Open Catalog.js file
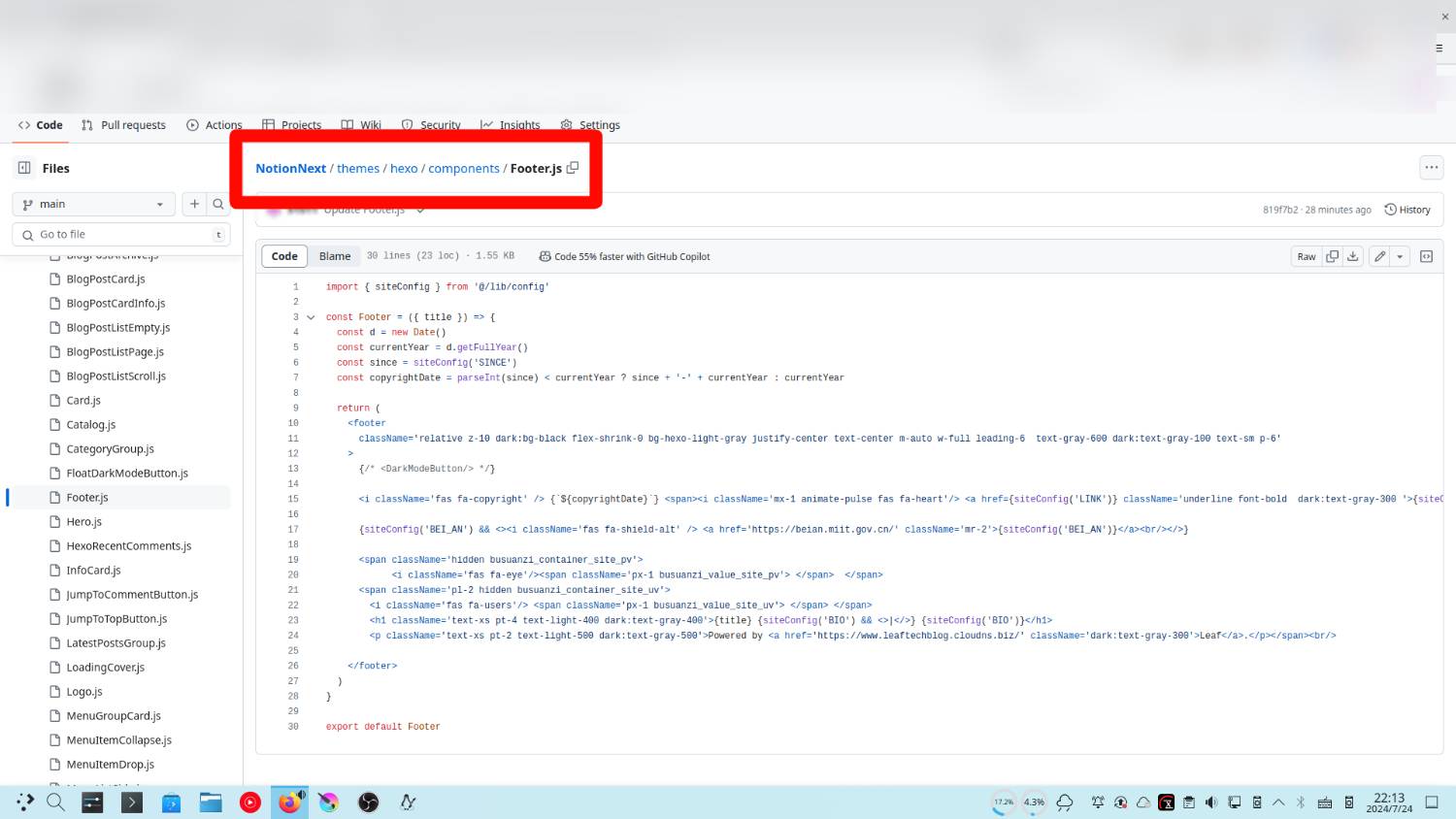 click(x=90, y=424)
